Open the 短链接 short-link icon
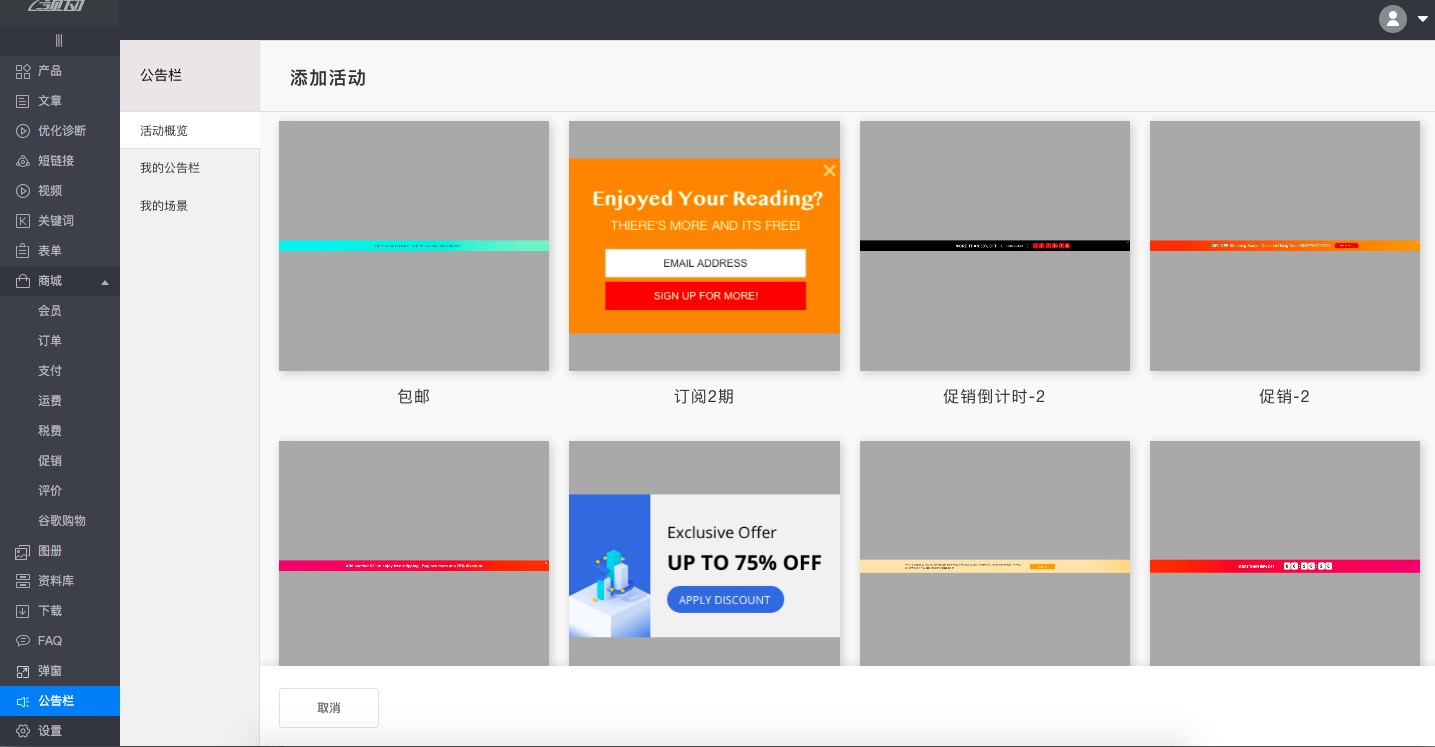The height and width of the screenshot is (747, 1435). [23, 161]
